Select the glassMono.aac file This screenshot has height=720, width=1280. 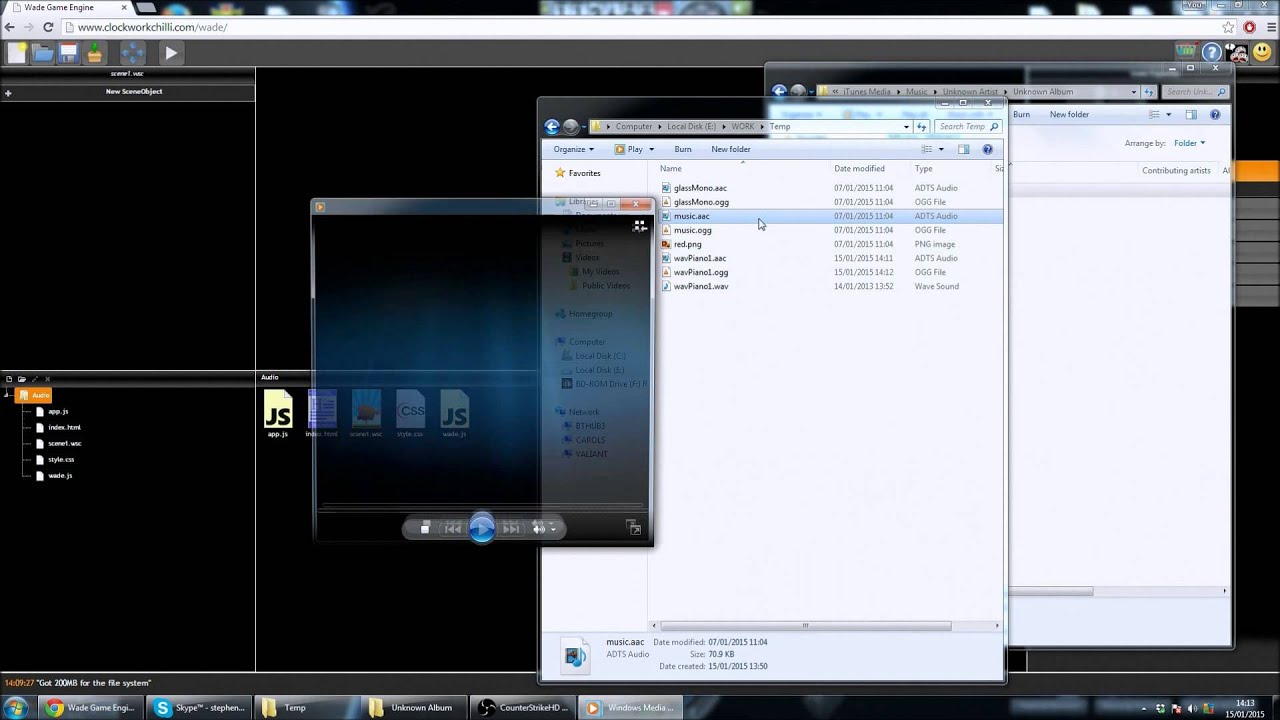[700, 188]
